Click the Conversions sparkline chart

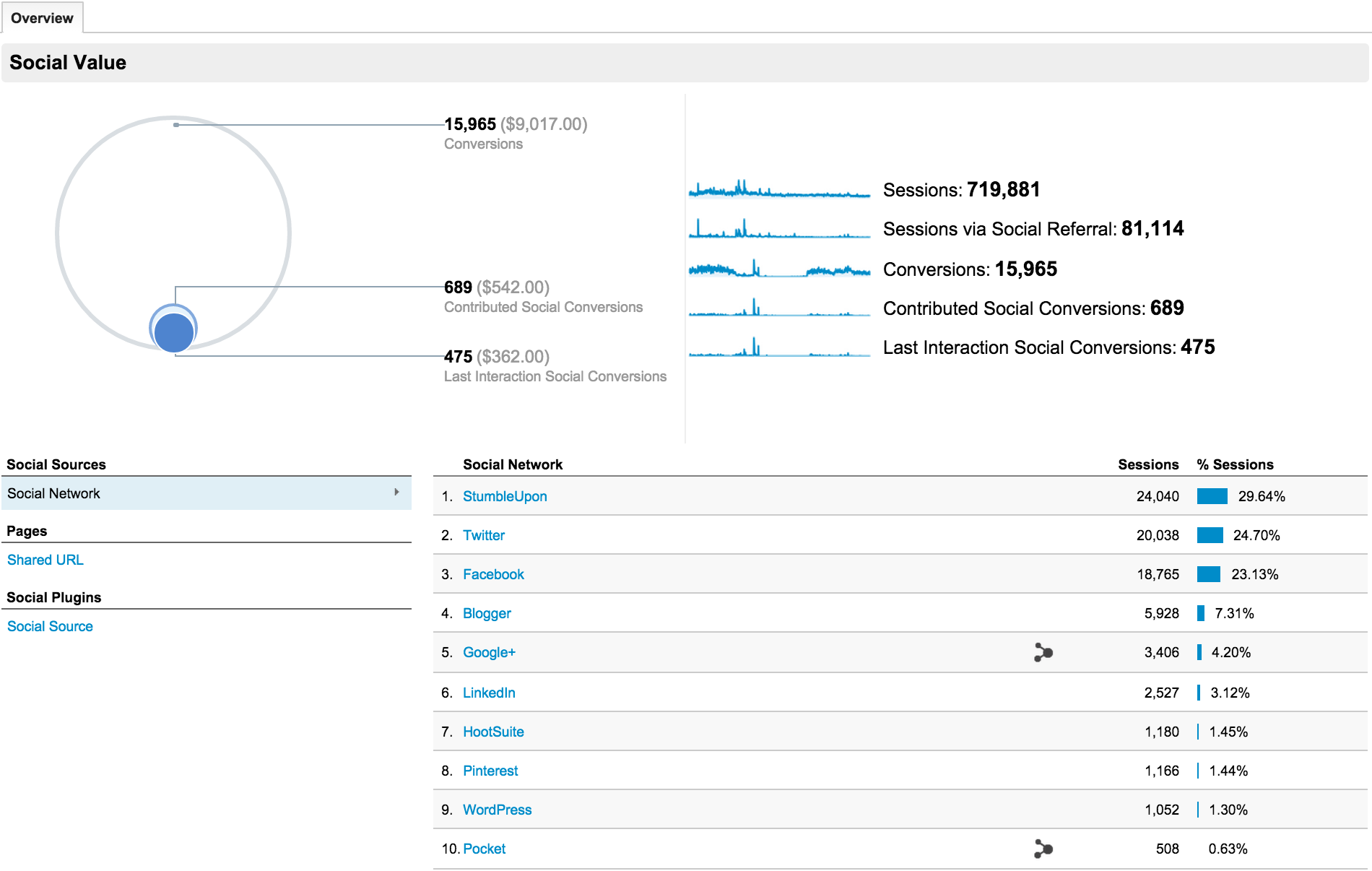[x=779, y=269]
